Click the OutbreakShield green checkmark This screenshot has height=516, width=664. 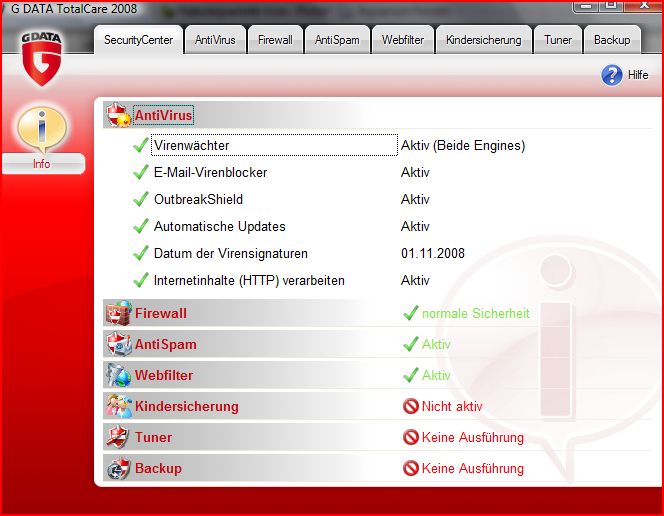pyautogui.click(x=141, y=199)
